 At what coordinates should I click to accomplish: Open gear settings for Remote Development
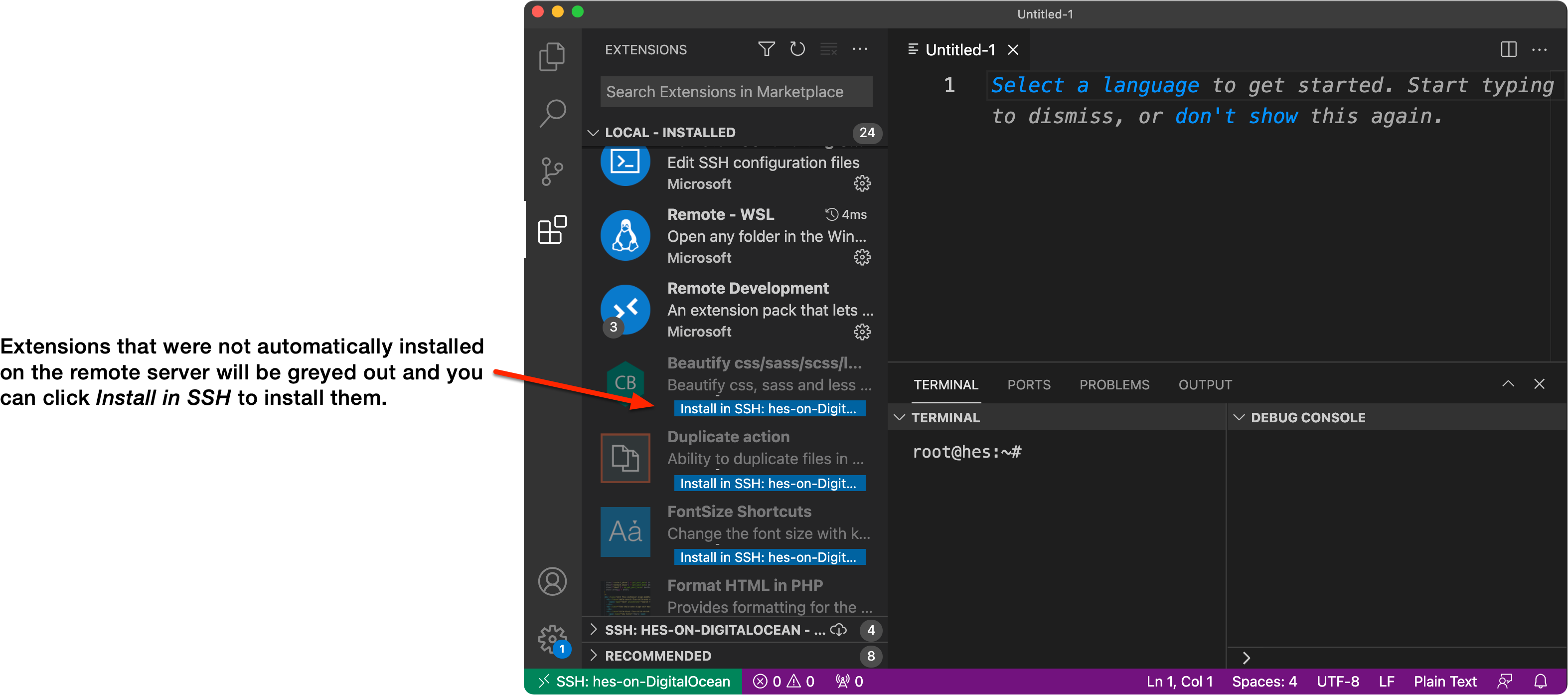[x=862, y=332]
